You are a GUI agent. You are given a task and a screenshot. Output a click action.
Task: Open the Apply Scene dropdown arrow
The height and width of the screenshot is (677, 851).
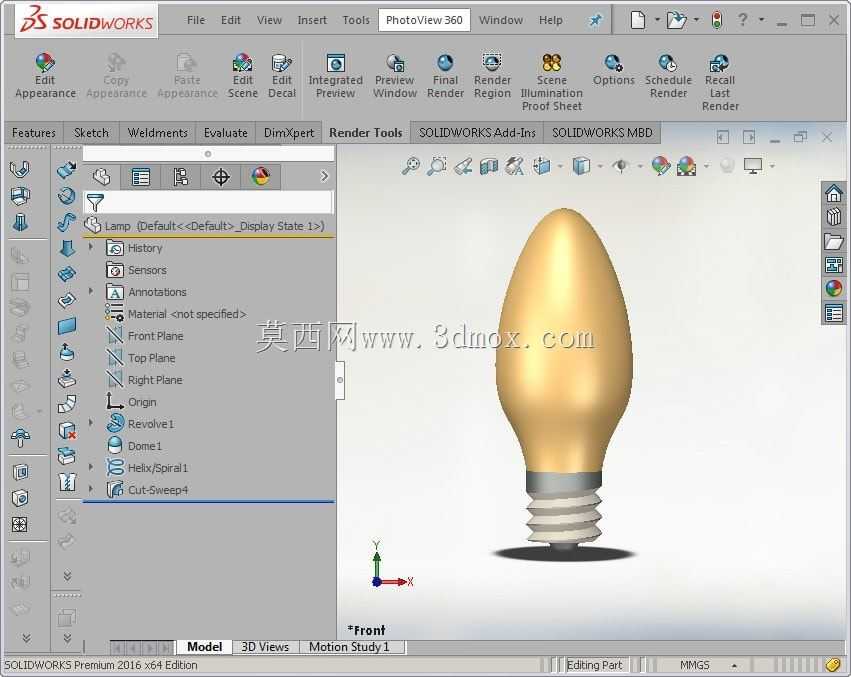pyautogui.click(x=706, y=166)
